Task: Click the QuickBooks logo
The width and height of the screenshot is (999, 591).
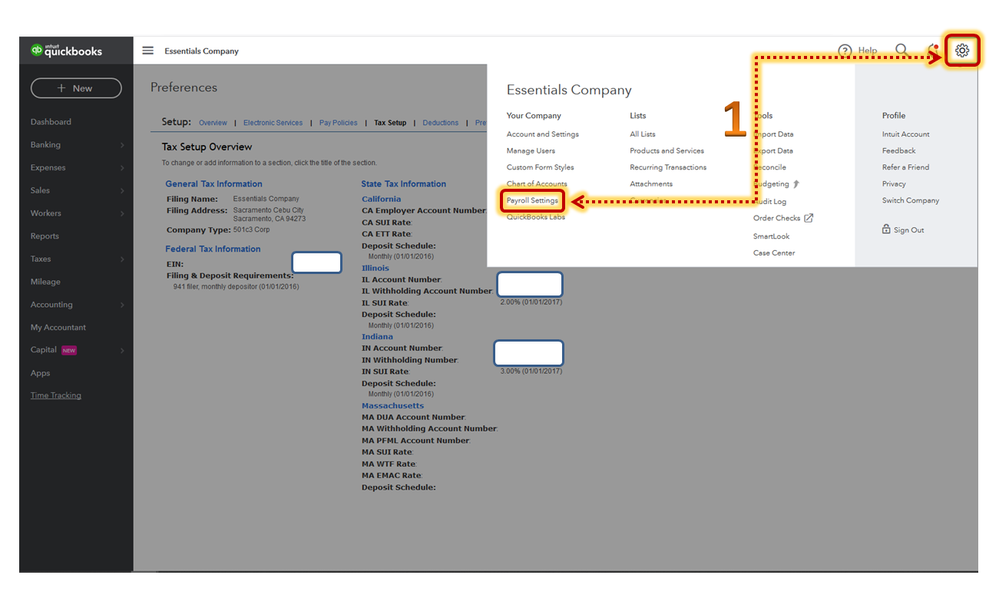Action: 67,50
